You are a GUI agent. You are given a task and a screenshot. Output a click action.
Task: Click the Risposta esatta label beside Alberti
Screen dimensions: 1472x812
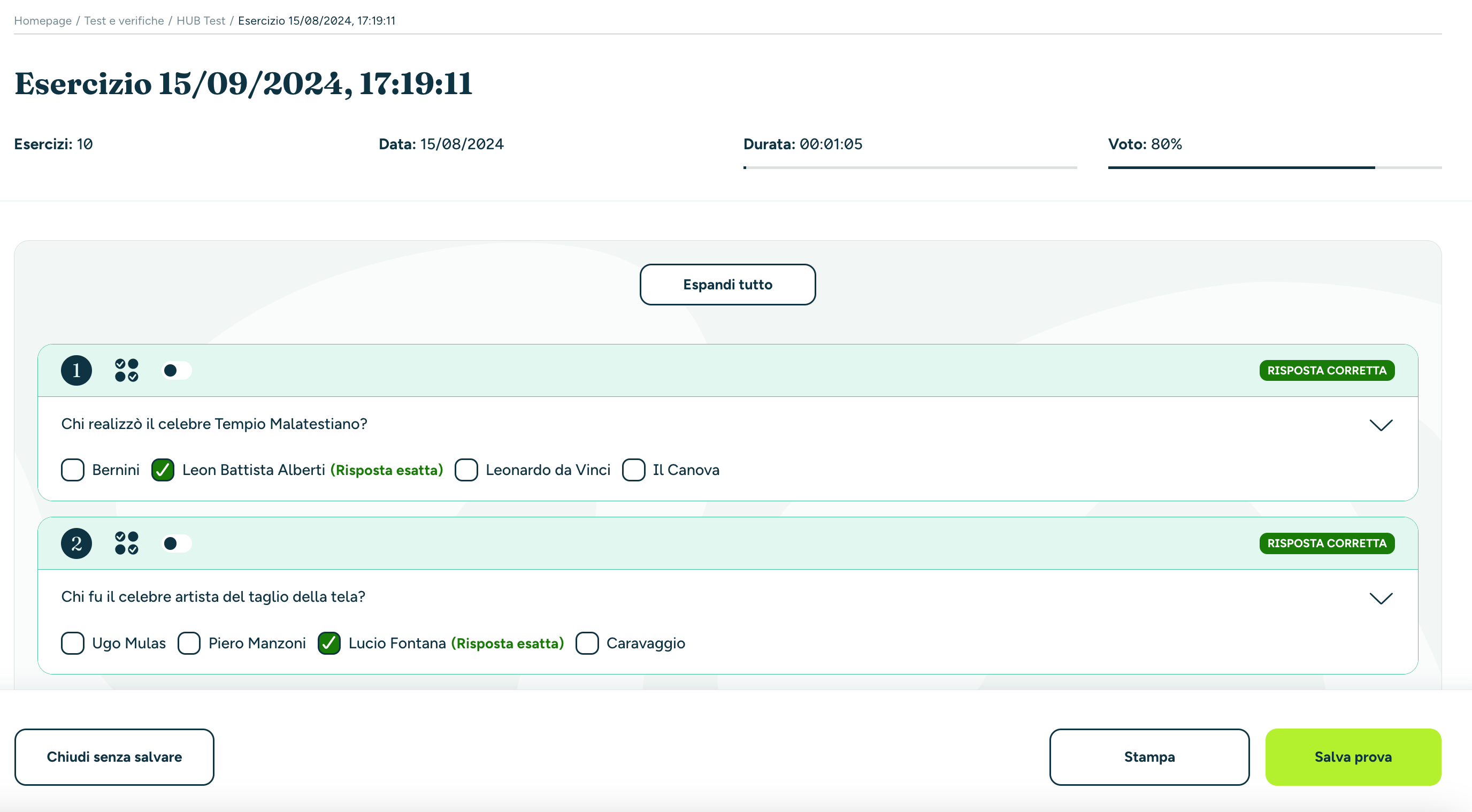click(x=387, y=470)
